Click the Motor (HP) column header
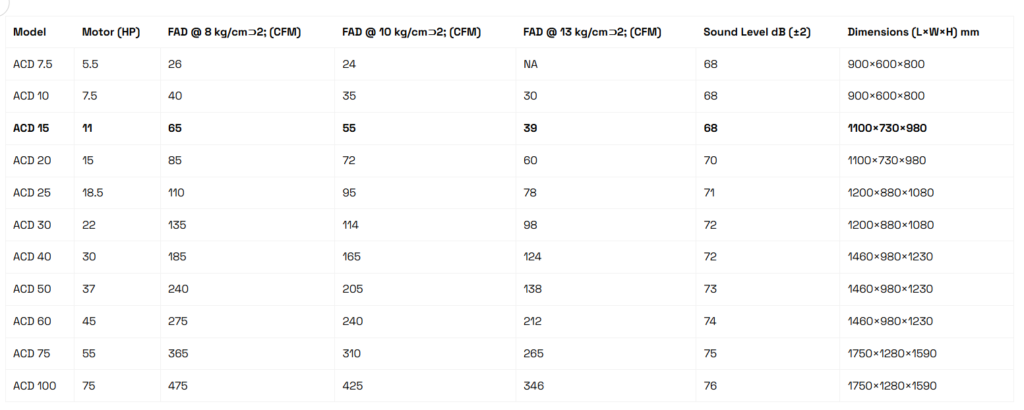Image resolution: width=1024 pixels, height=410 pixels. point(110,32)
